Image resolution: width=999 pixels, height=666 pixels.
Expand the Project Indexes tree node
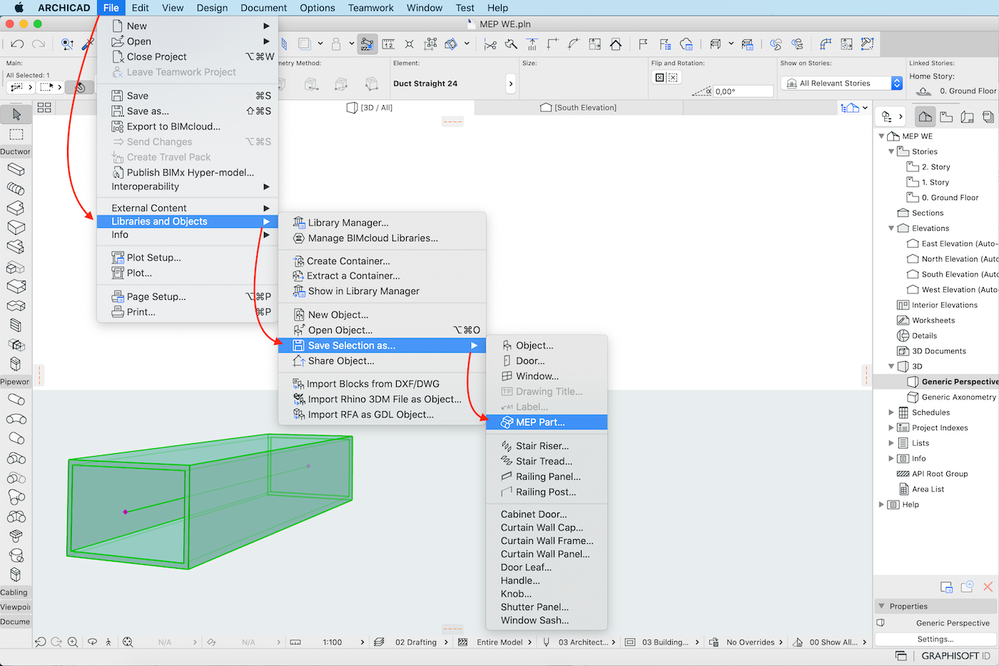[x=891, y=428]
